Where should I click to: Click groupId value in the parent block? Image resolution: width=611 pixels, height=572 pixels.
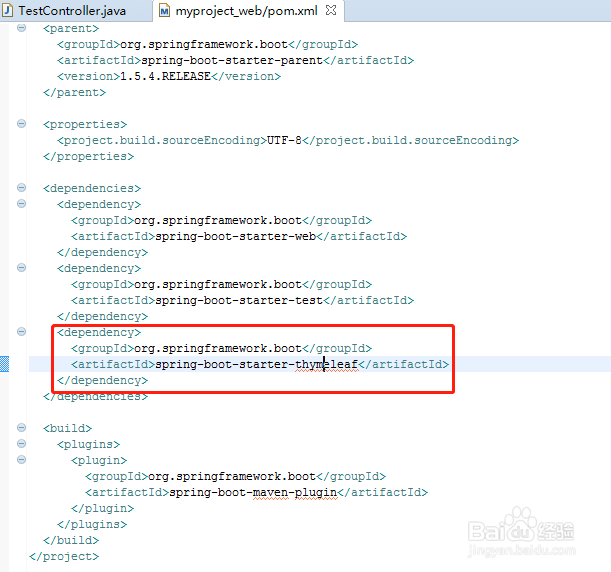pos(204,44)
